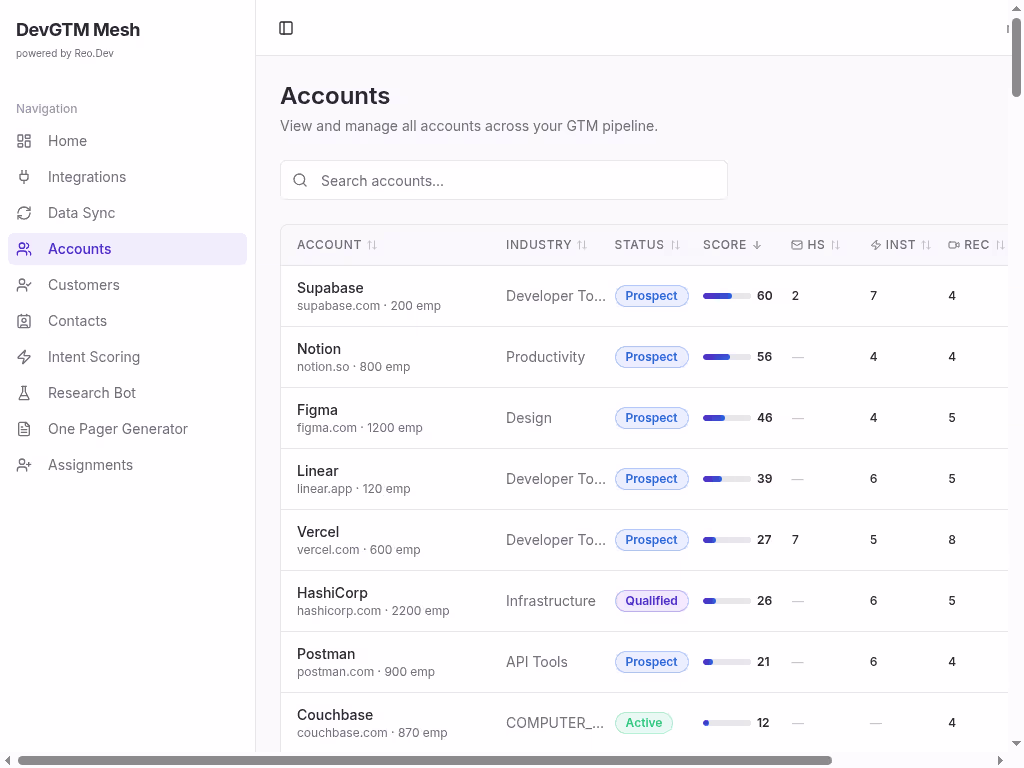Open the Contacts section
The height and width of the screenshot is (768, 1024).
(78, 321)
